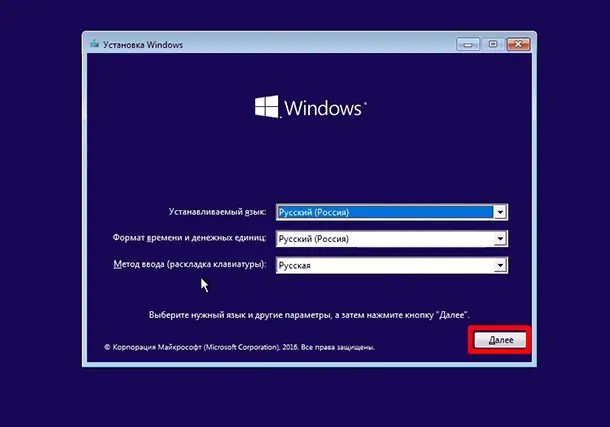
Task: Click the Метод ввода (раскладка клавиатуры) label
Action: coord(190,265)
